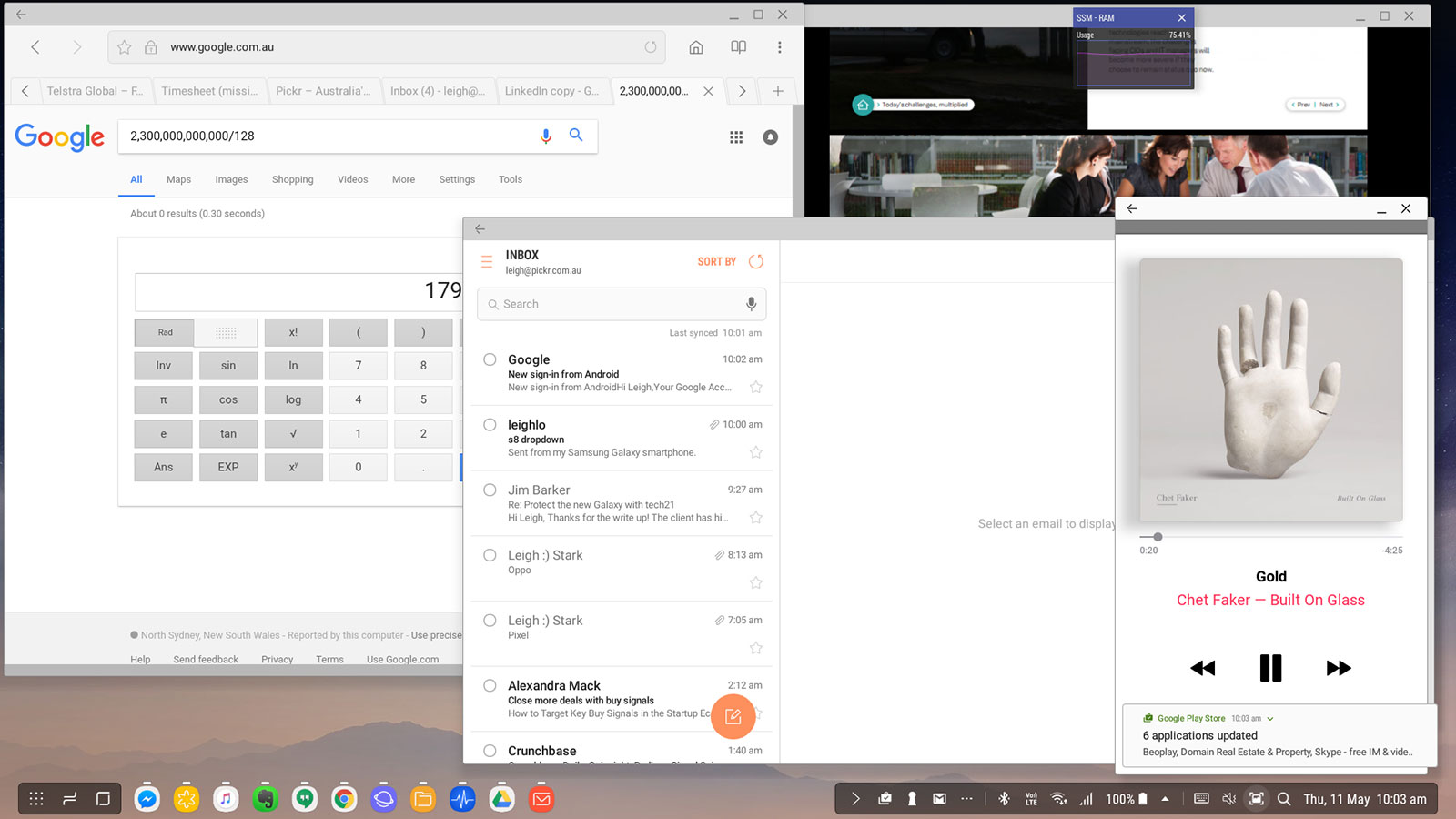Viewport: 1456px width, 819px height.
Task: Click the browser home icon
Action: click(695, 47)
